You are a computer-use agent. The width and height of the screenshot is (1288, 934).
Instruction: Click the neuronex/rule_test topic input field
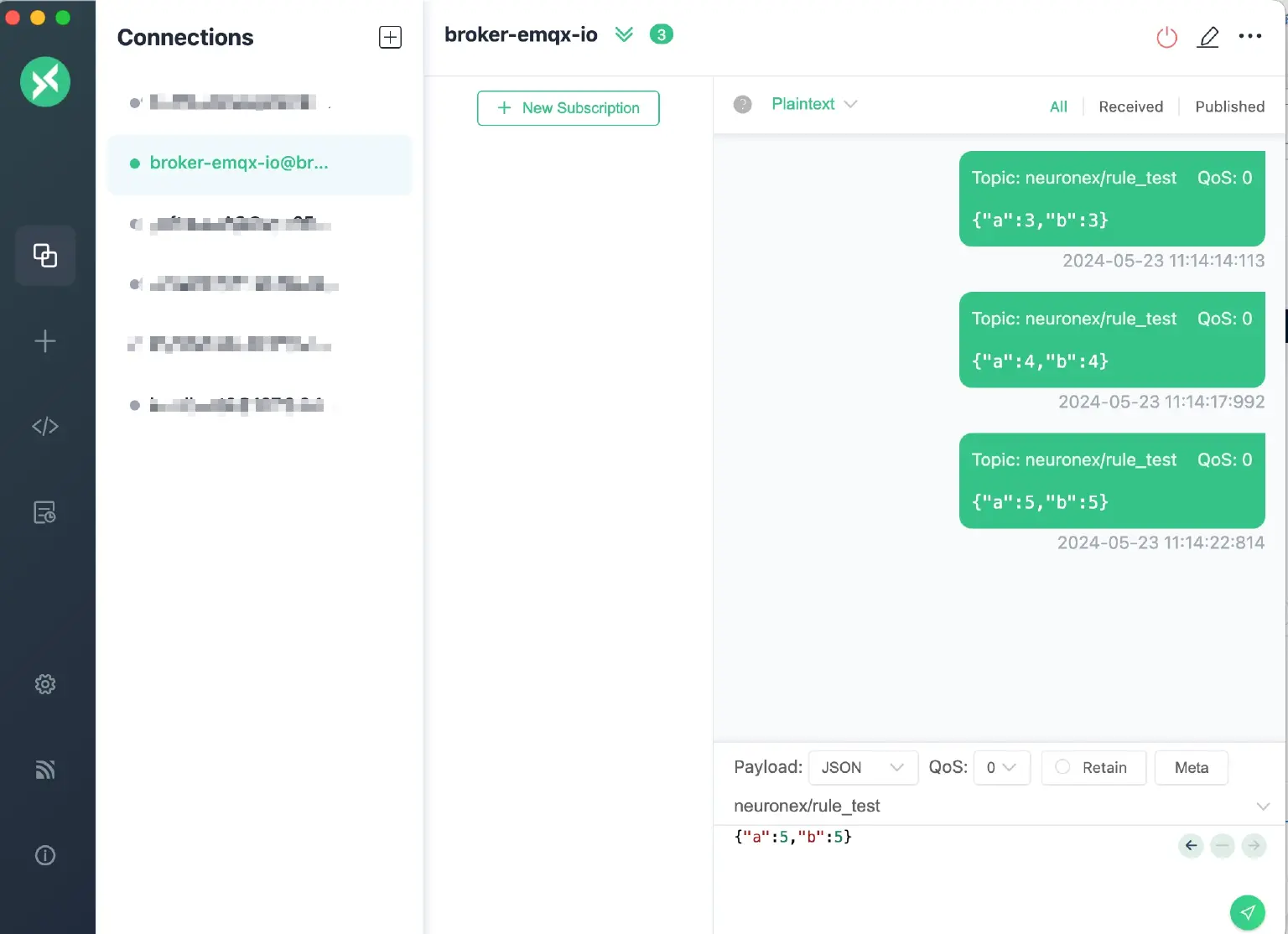tap(989, 806)
